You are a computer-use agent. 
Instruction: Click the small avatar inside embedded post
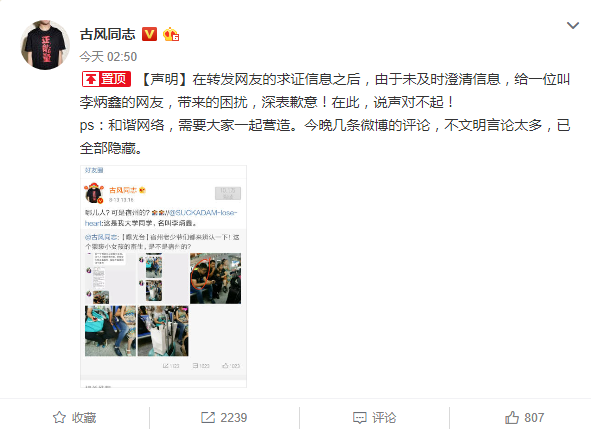coord(93,193)
